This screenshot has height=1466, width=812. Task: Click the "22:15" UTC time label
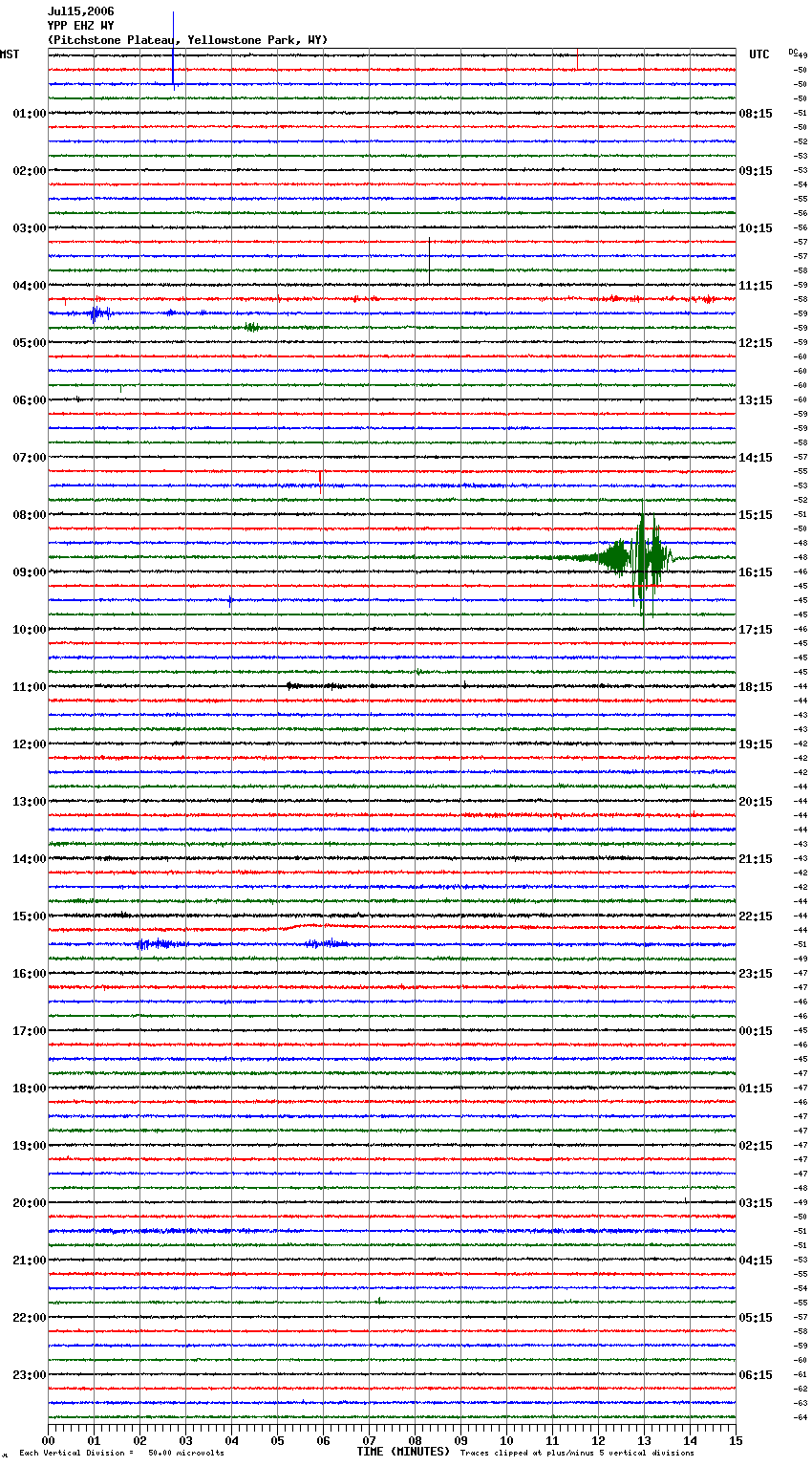(x=756, y=916)
